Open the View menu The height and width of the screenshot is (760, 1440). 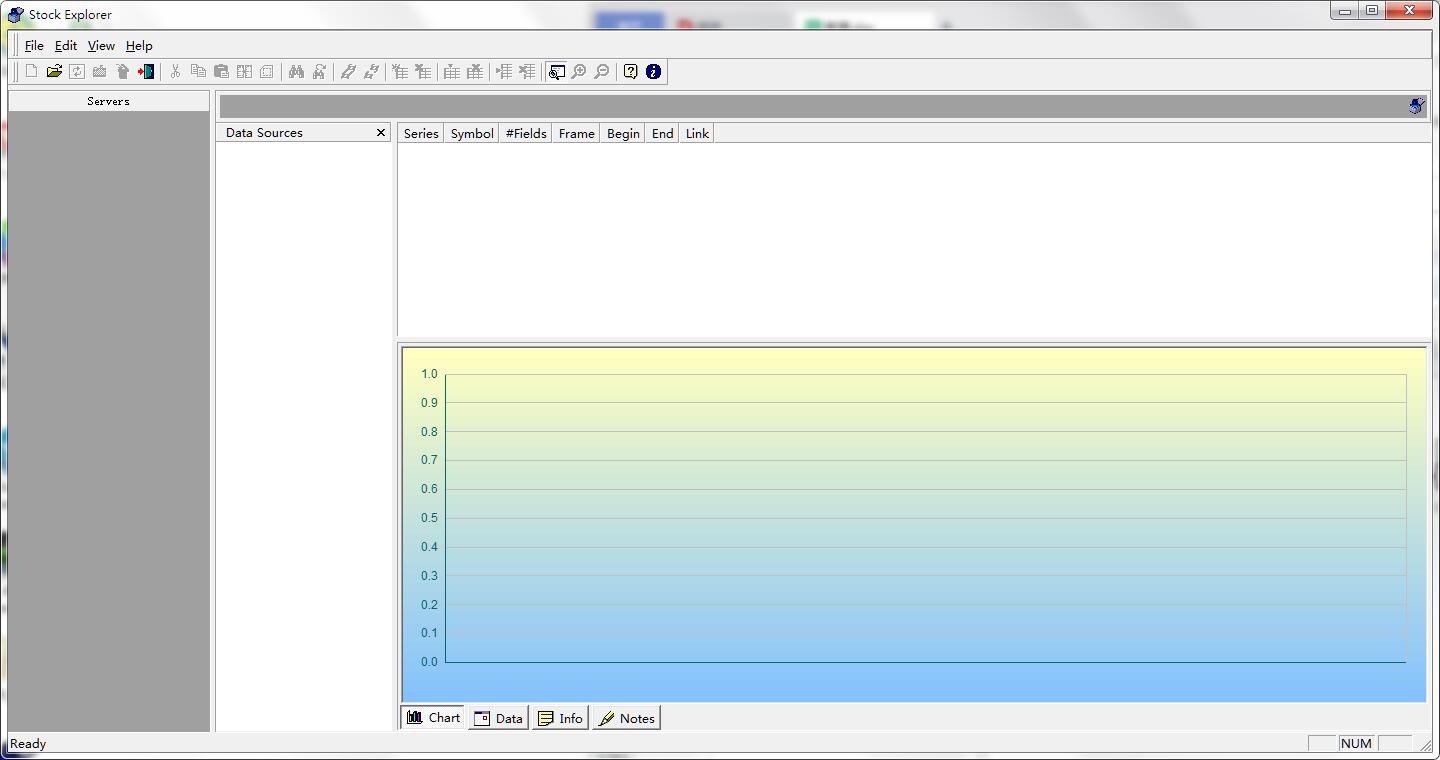pos(101,46)
